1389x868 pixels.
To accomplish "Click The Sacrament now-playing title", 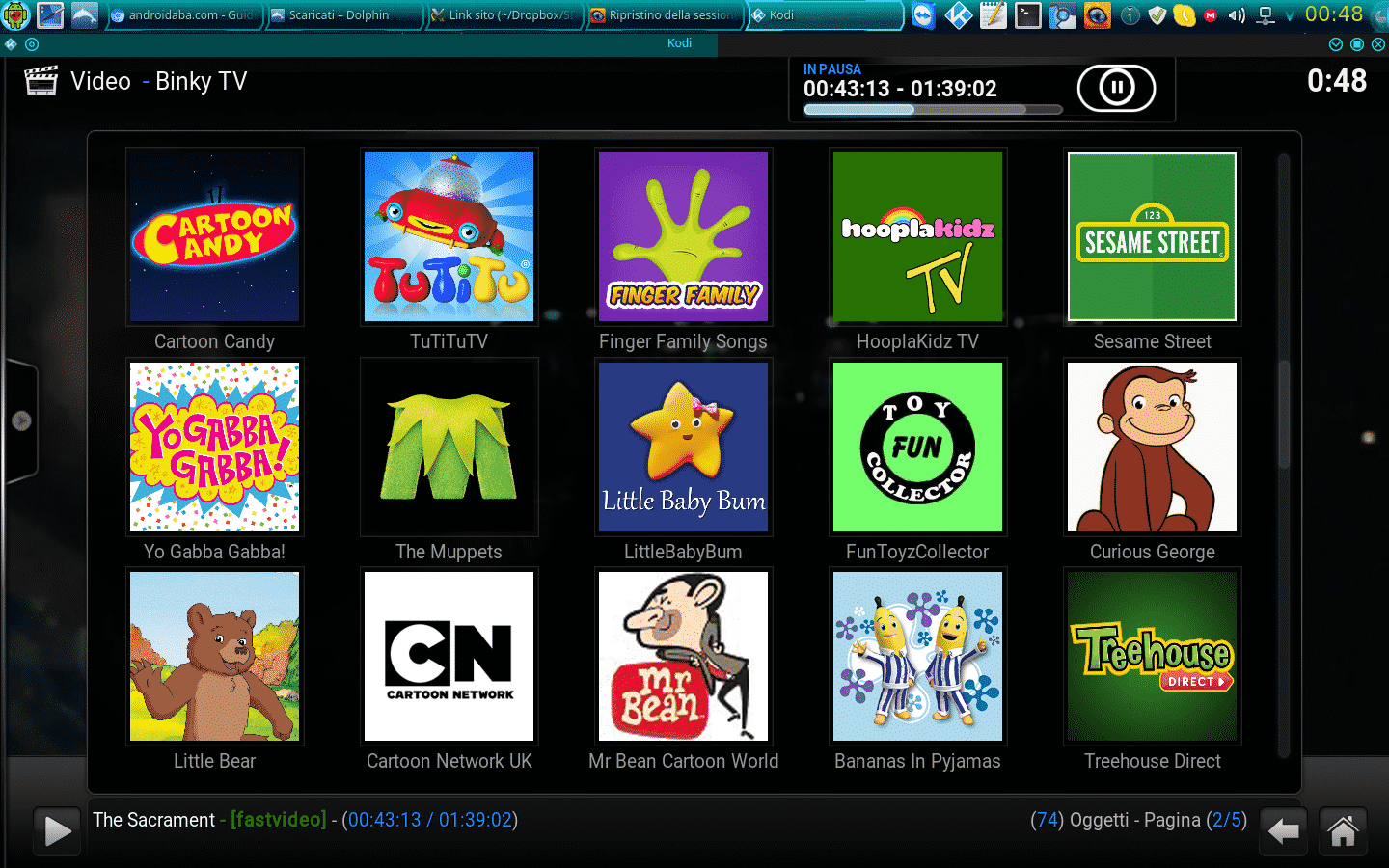I will click(x=154, y=820).
